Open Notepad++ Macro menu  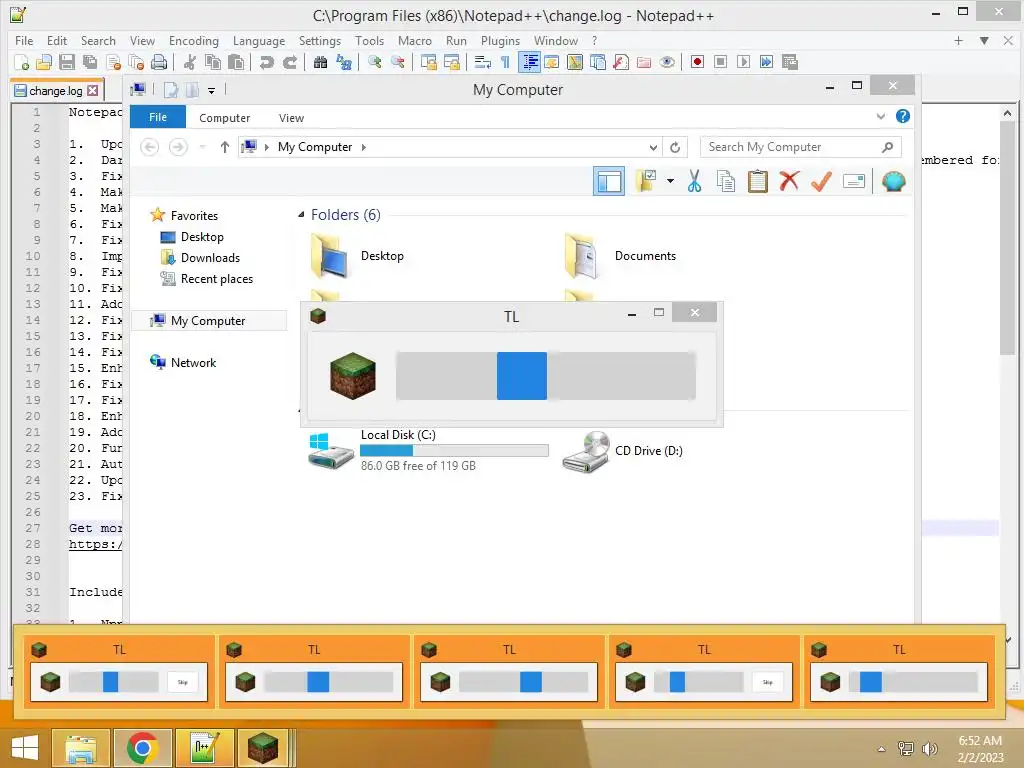tap(415, 40)
